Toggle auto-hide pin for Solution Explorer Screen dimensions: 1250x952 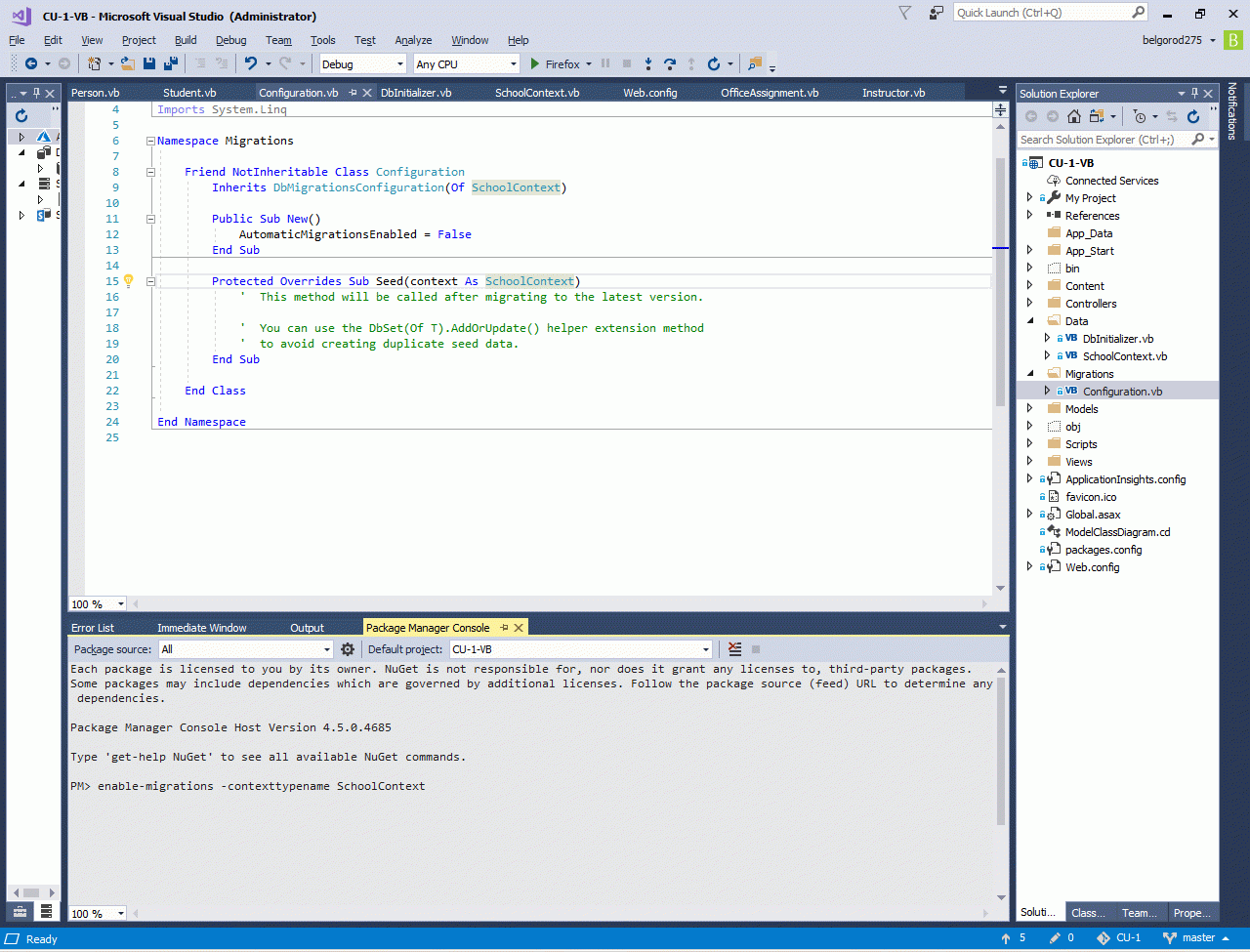point(1193,93)
